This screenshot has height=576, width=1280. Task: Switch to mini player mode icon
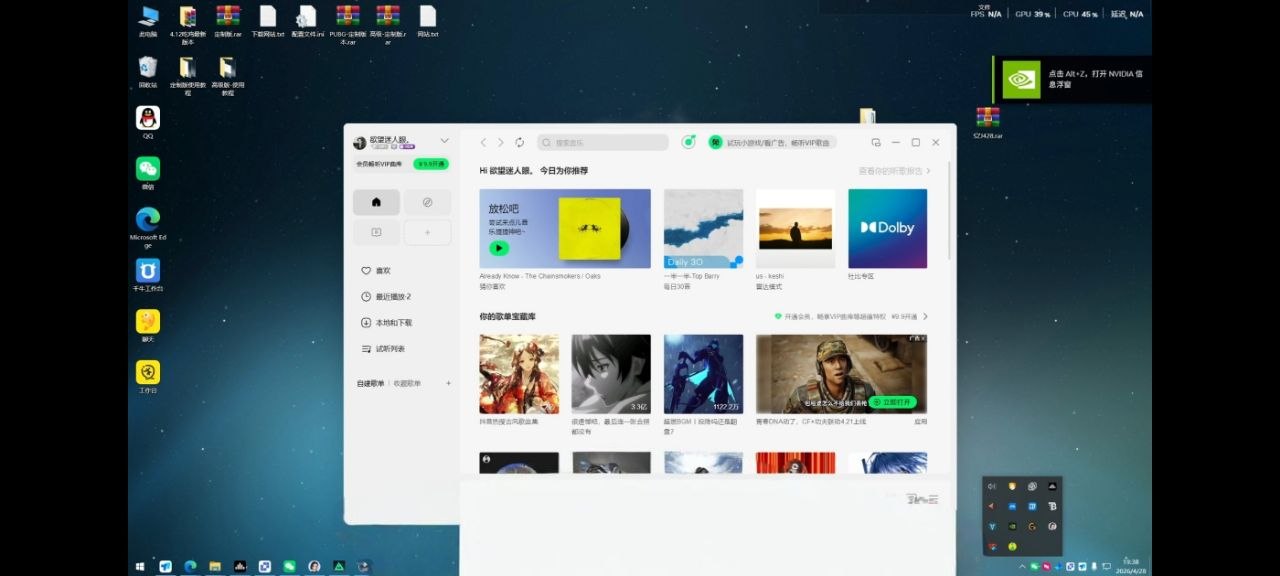876,143
